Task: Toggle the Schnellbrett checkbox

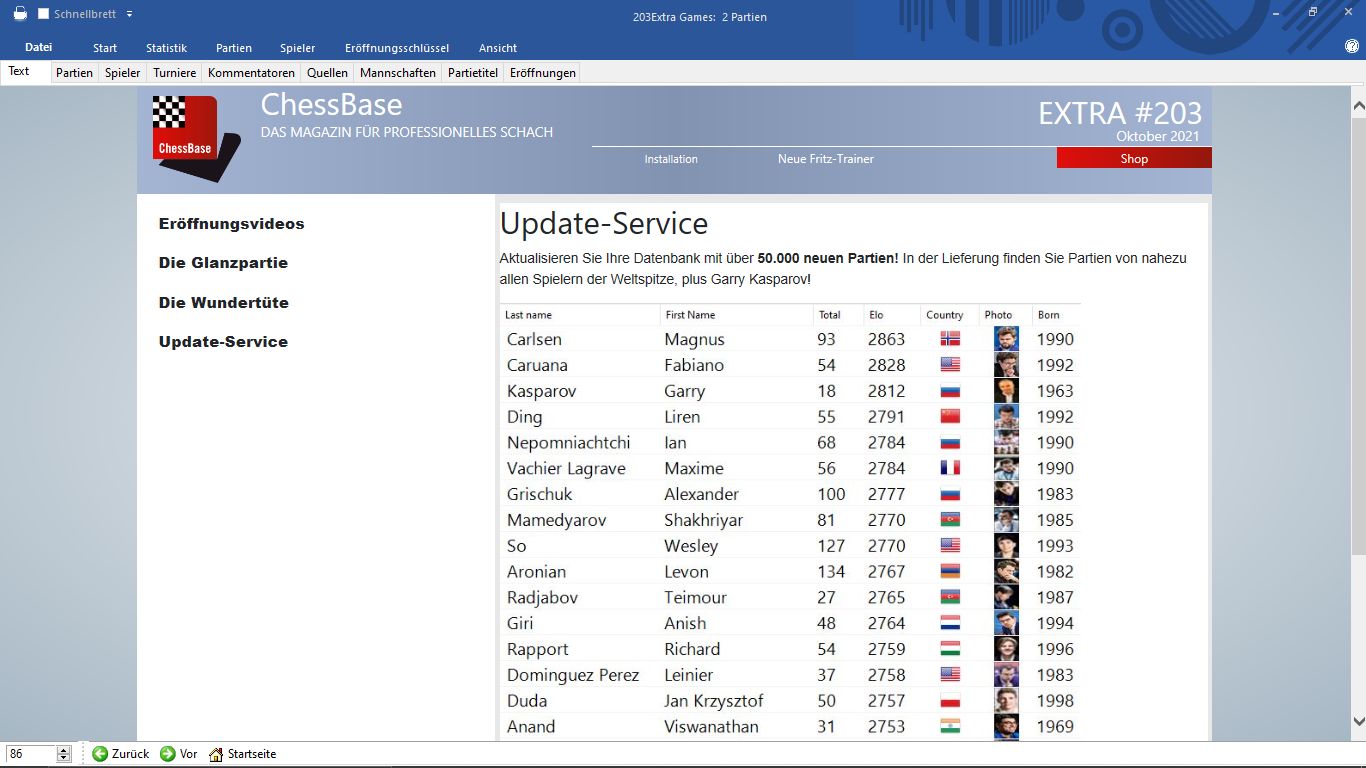Action: click(x=43, y=14)
